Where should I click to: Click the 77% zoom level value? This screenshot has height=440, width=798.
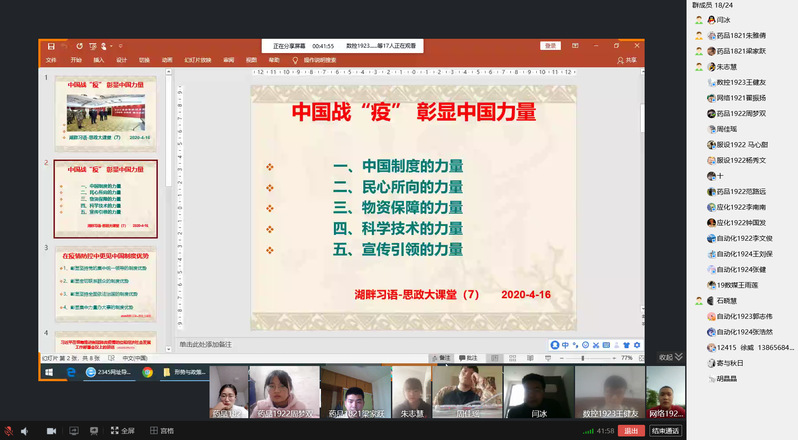[x=626, y=358]
